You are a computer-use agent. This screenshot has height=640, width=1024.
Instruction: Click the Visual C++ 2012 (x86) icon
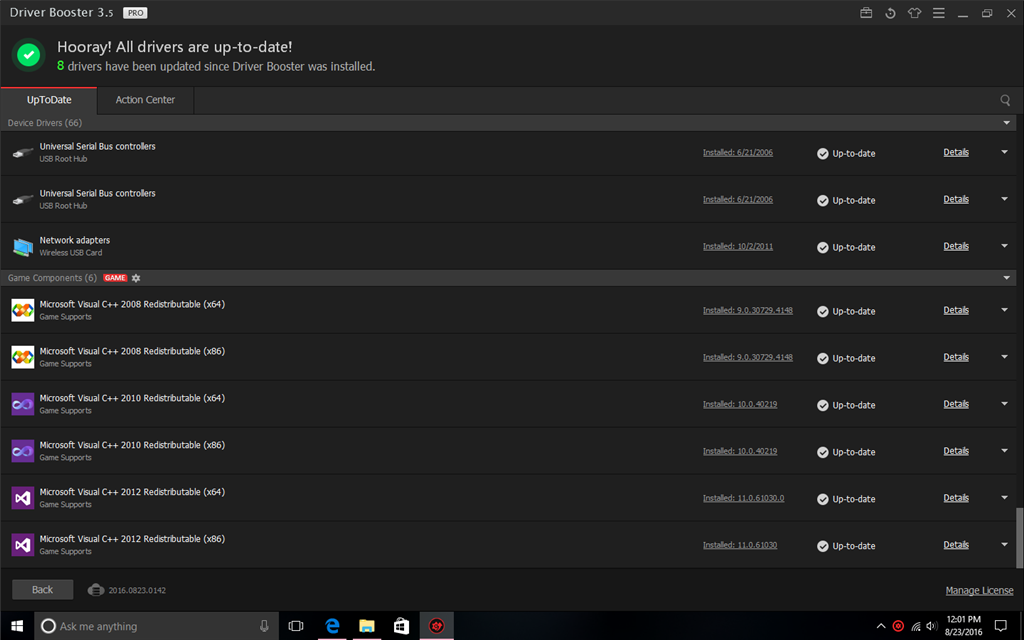pyautogui.click(x=23, y=545)
